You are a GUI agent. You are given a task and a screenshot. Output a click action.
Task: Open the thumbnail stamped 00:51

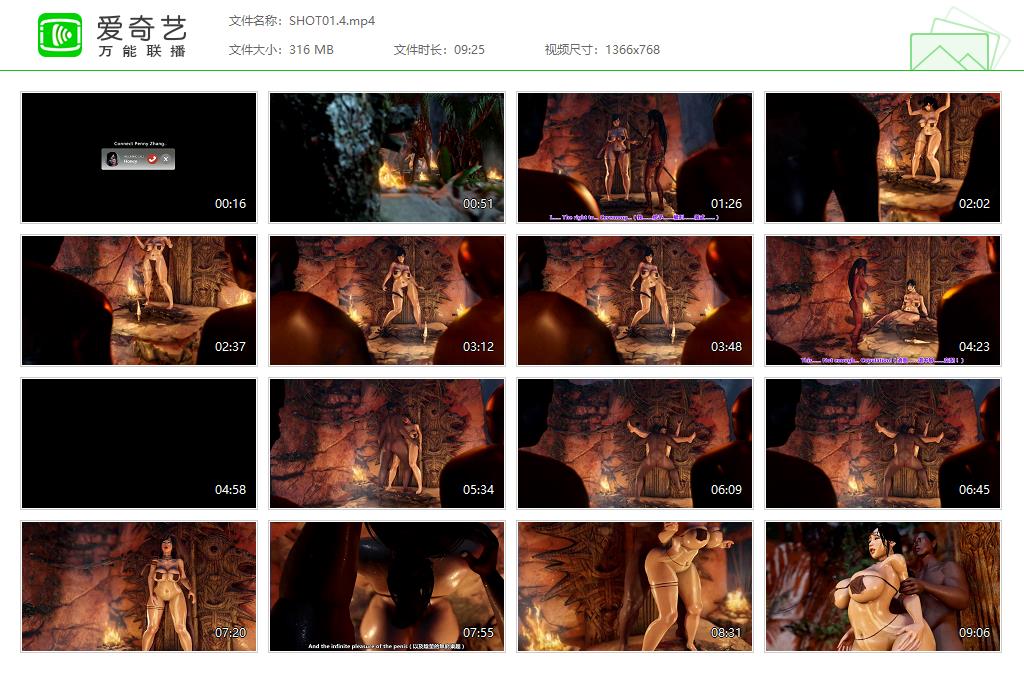[x=387, y=157]
